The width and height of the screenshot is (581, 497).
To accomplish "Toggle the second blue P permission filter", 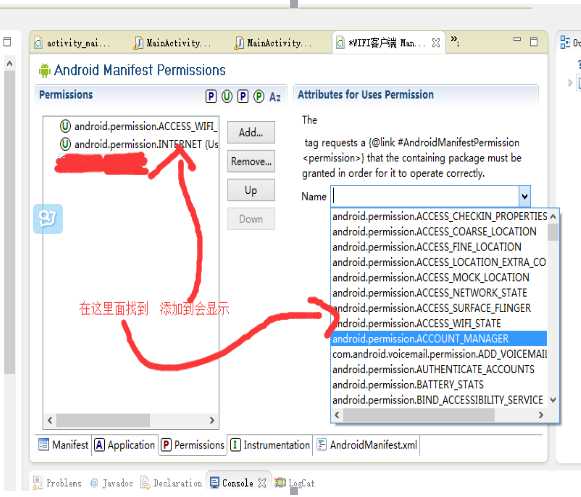I will (x=243, y=96).
